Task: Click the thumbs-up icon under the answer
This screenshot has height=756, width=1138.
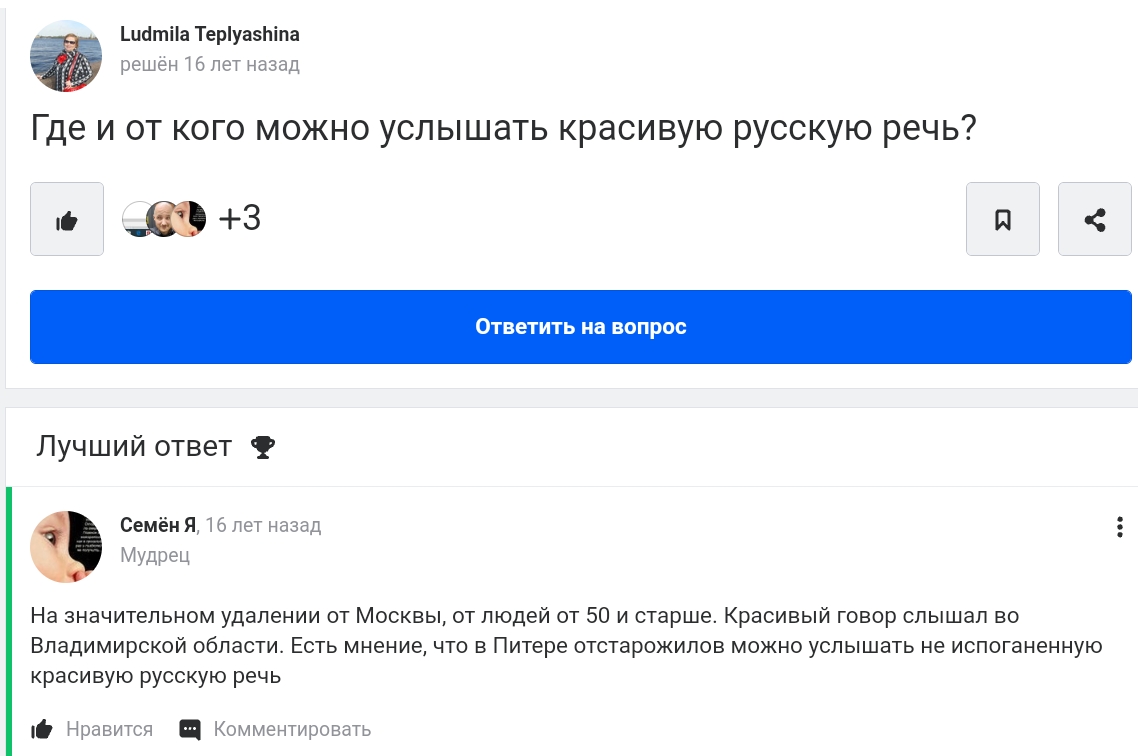Action: [x=42, y=729]
